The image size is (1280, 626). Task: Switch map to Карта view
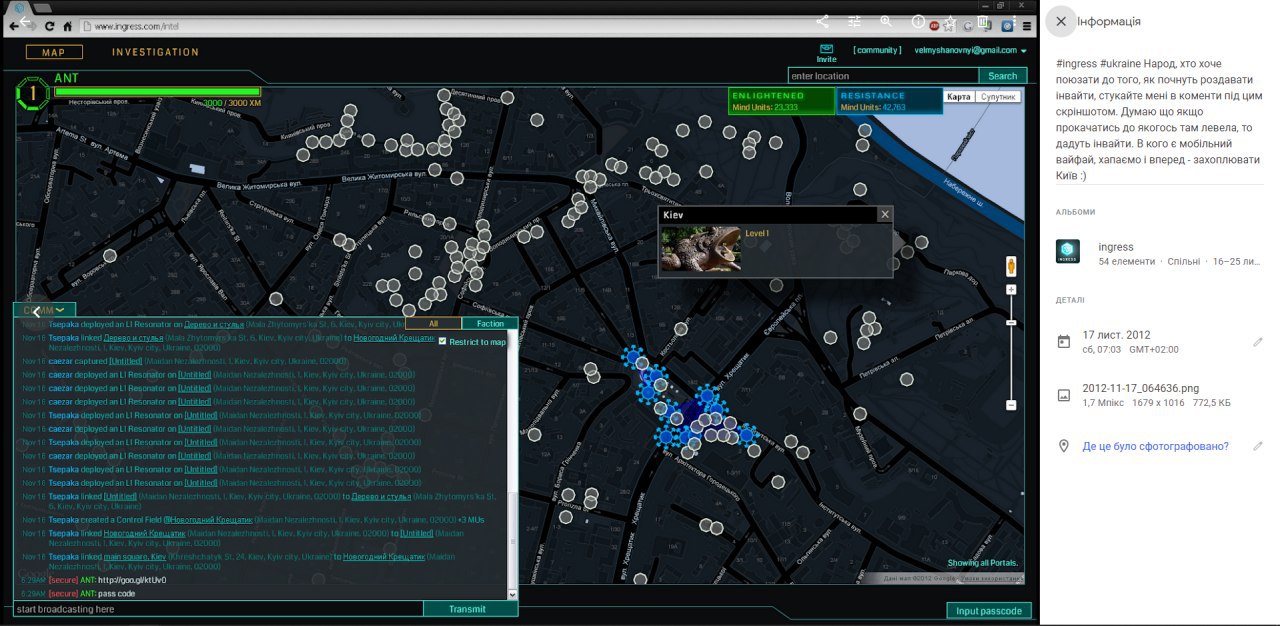[959, 97]
